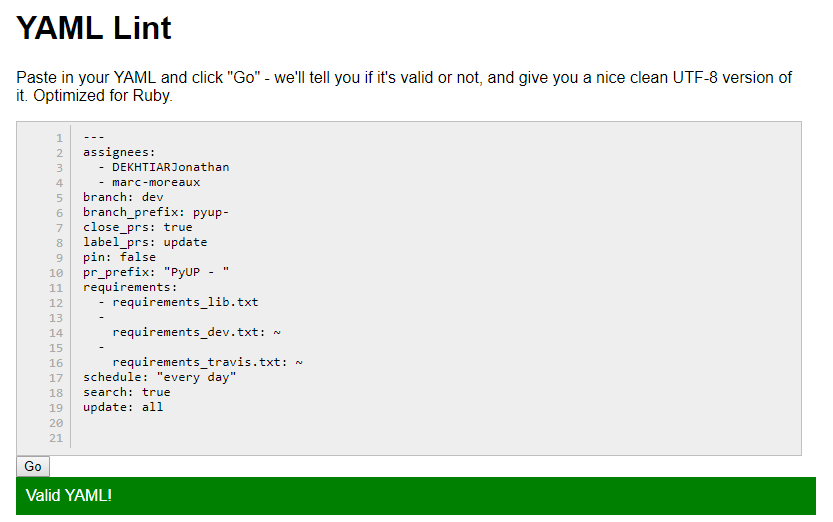
Task: Click the 'requirements_travis.txt: ~' line
Action: coord(207,362)
